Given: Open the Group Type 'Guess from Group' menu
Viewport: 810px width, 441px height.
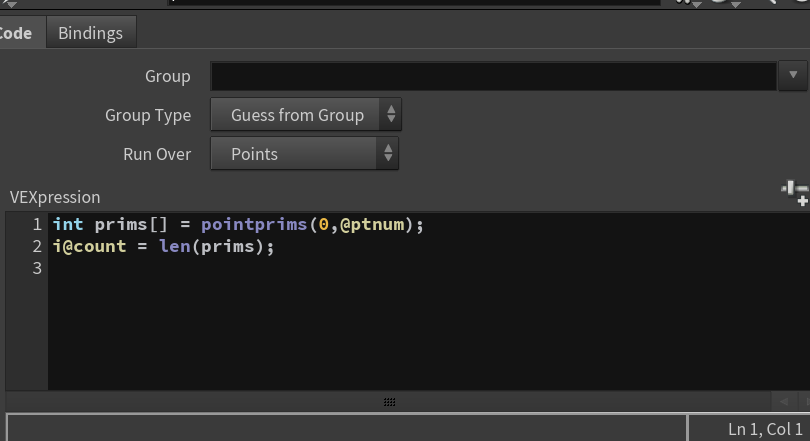Looking at the screenshot, I should [x=306, y=115].
